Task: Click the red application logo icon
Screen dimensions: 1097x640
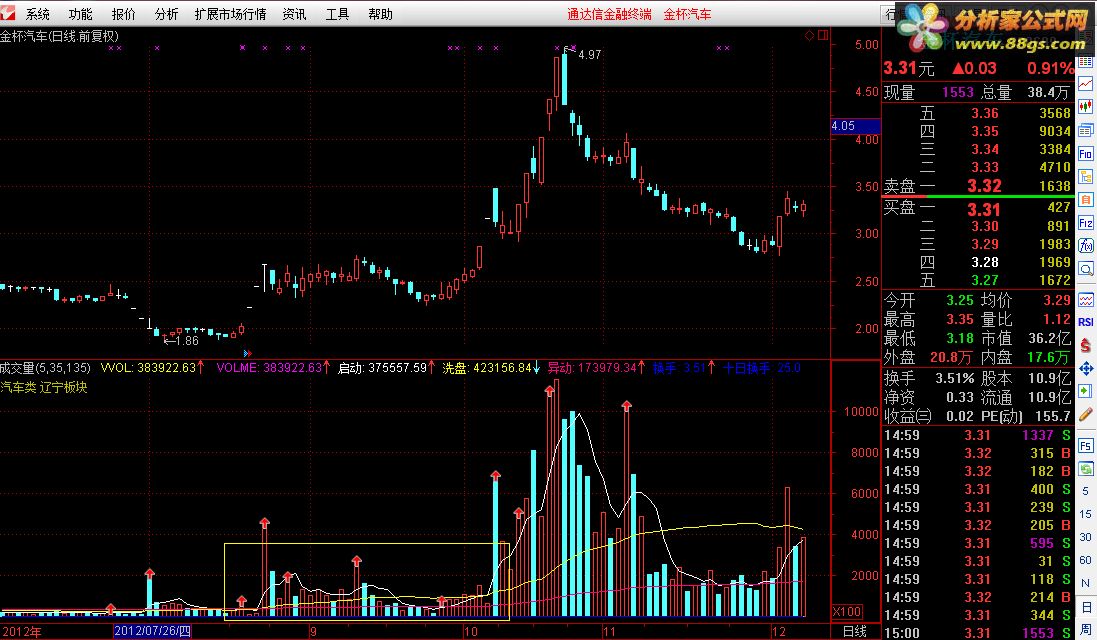Action: 8,13
